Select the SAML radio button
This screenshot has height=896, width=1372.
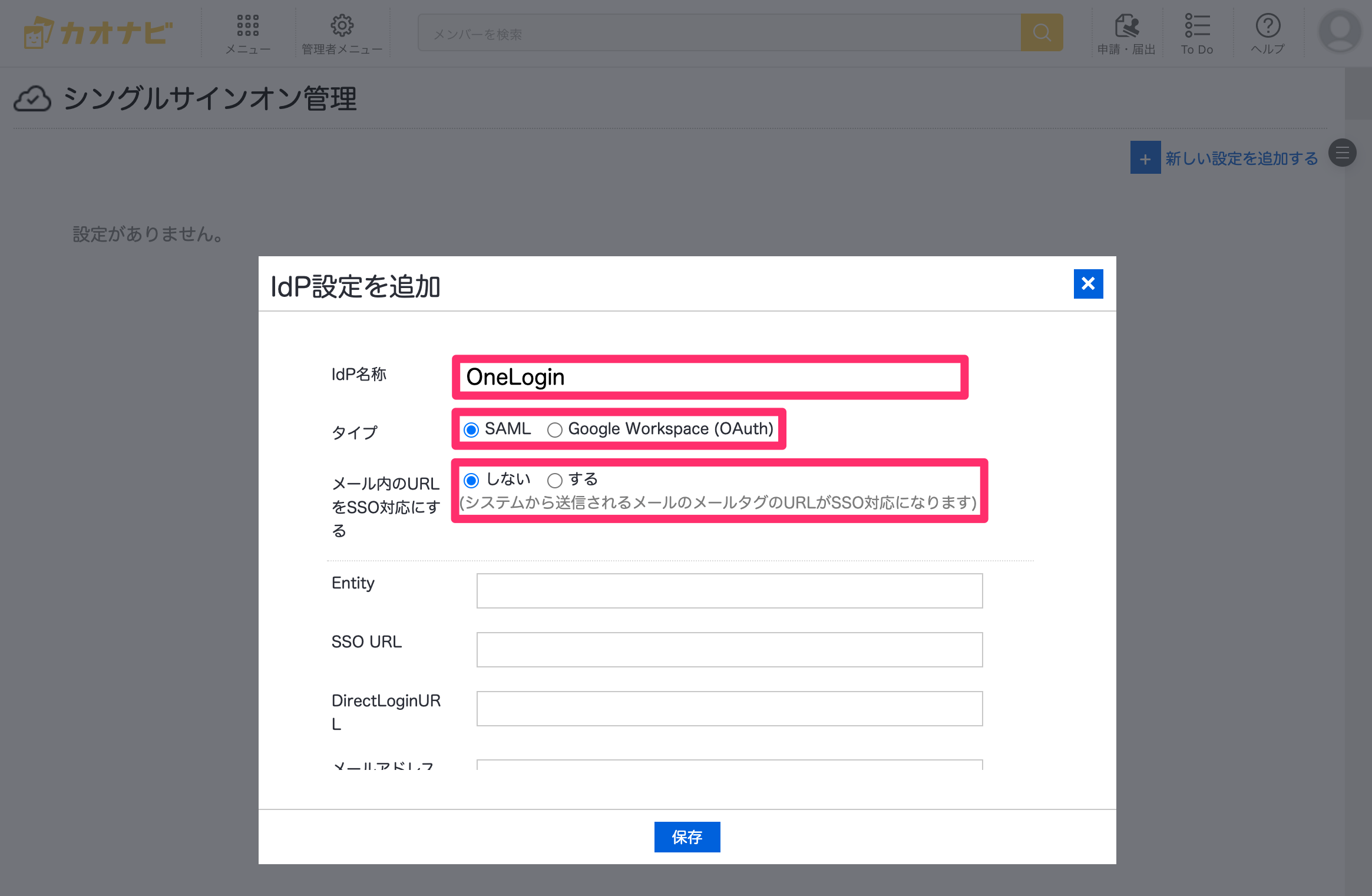471,430
